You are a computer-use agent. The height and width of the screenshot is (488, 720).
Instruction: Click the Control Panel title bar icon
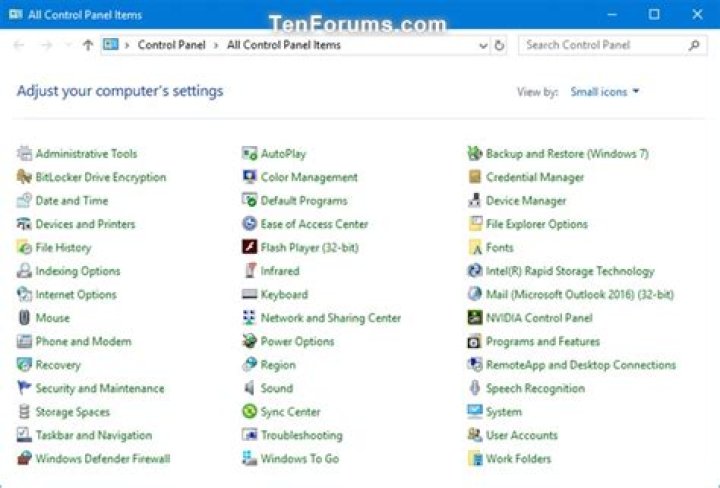pyautogui.click(x=16, y=14)
